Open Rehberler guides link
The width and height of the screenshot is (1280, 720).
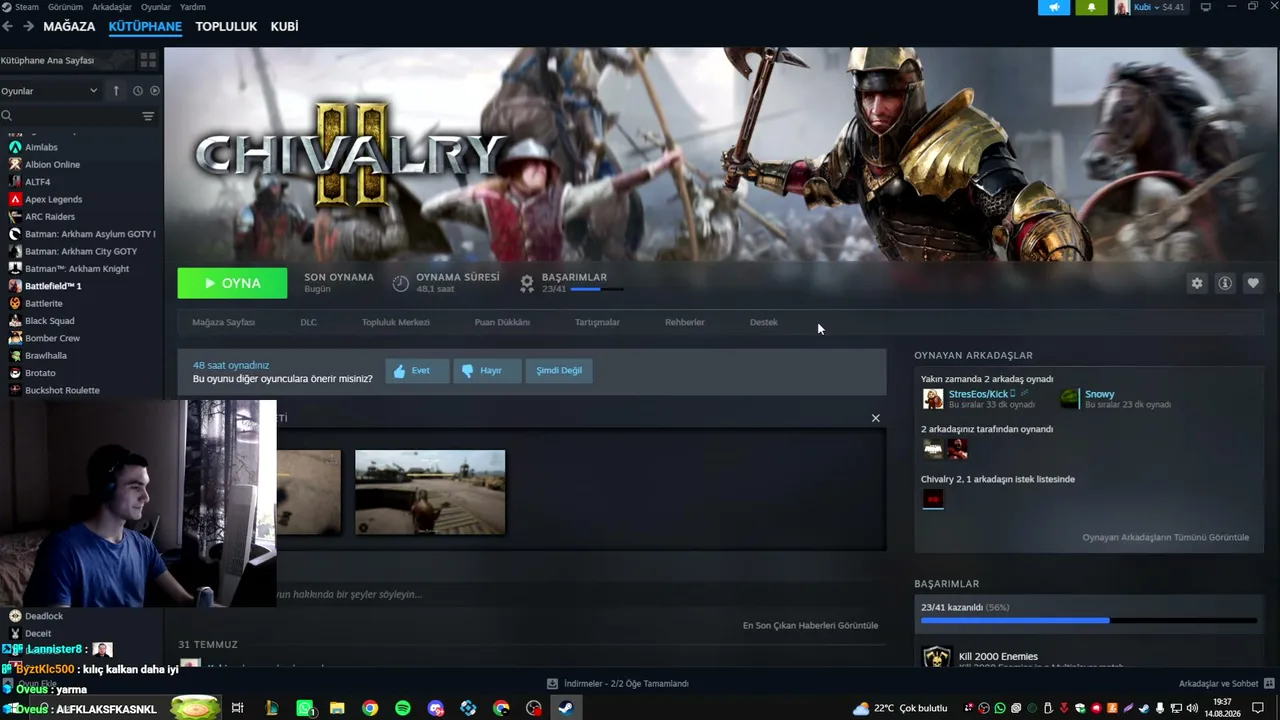coord(685,322)
